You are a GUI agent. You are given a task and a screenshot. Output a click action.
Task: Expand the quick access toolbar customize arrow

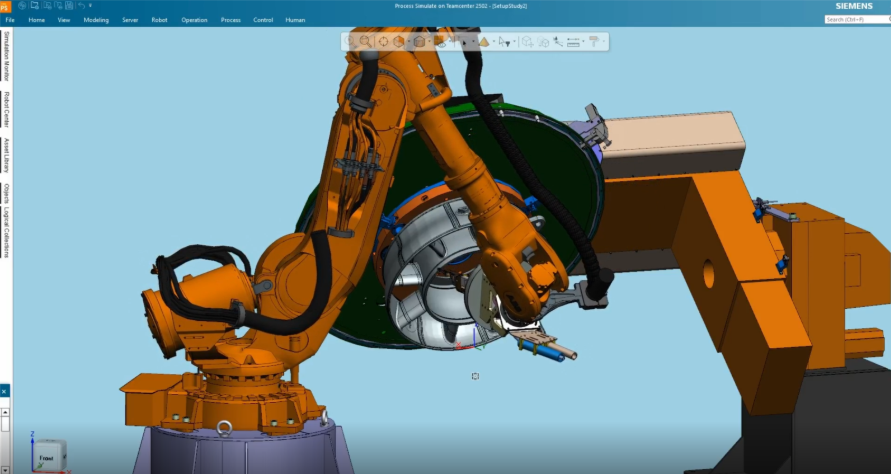pyautogui.click(x=90, y=6)
